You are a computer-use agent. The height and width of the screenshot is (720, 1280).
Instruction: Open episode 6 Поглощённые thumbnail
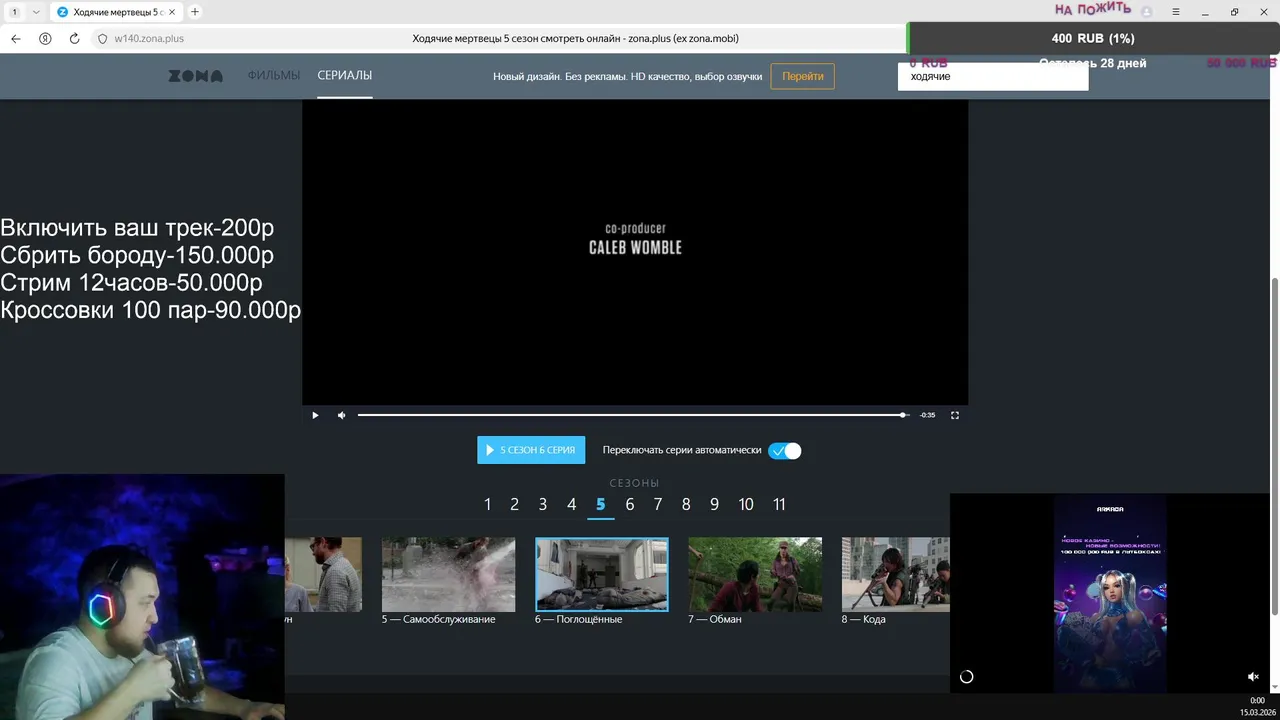click(602, 574)
